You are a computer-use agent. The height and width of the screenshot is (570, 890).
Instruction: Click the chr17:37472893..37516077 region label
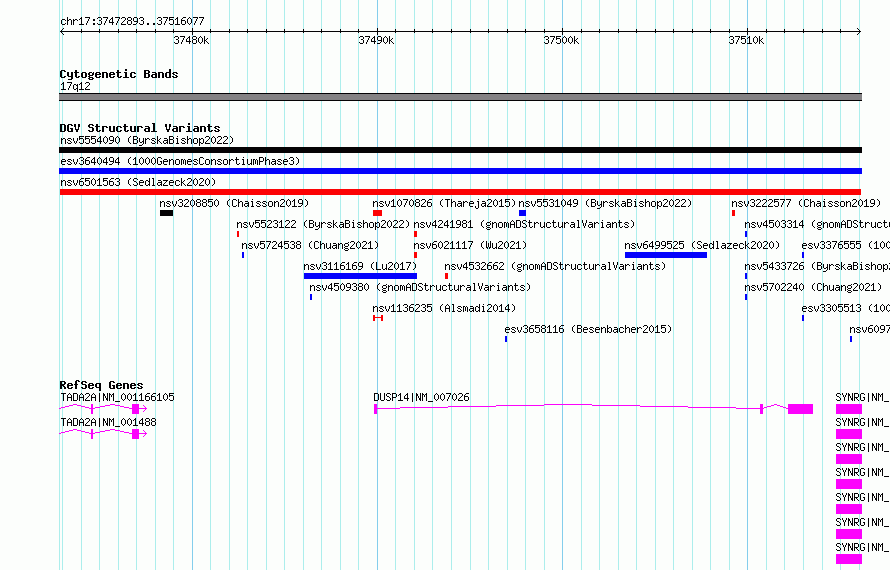click(x=132, y=21)
